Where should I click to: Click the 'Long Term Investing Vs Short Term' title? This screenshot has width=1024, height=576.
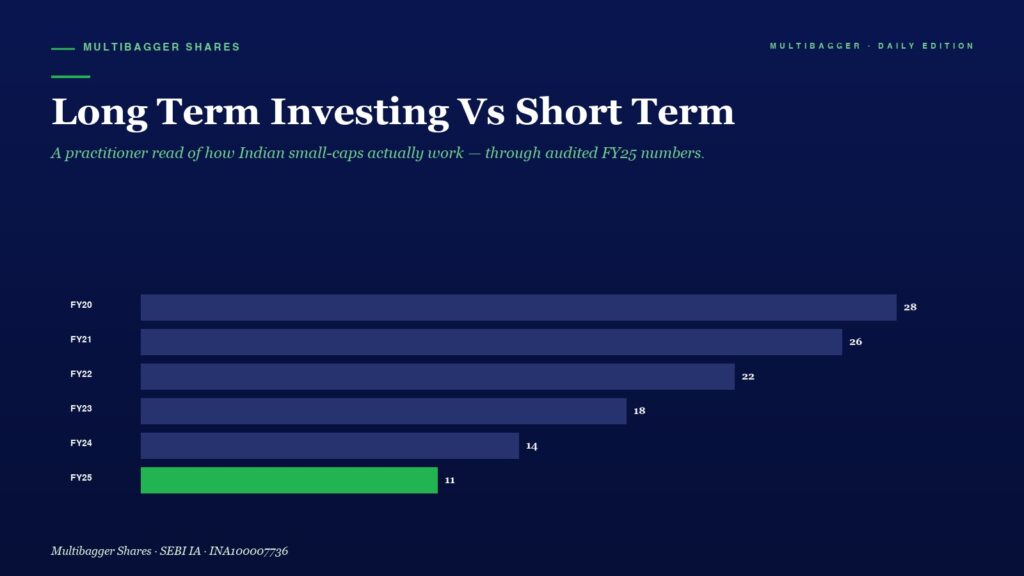pos(393,112)
